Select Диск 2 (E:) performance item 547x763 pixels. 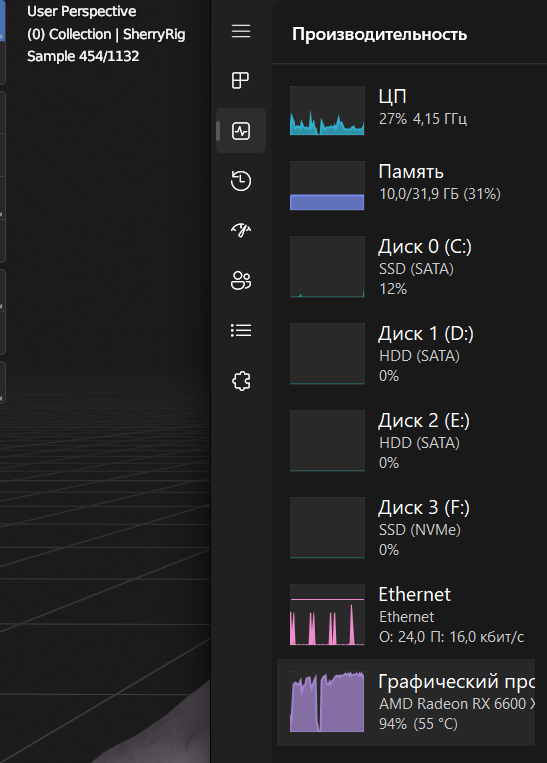[x=406, y=440]
